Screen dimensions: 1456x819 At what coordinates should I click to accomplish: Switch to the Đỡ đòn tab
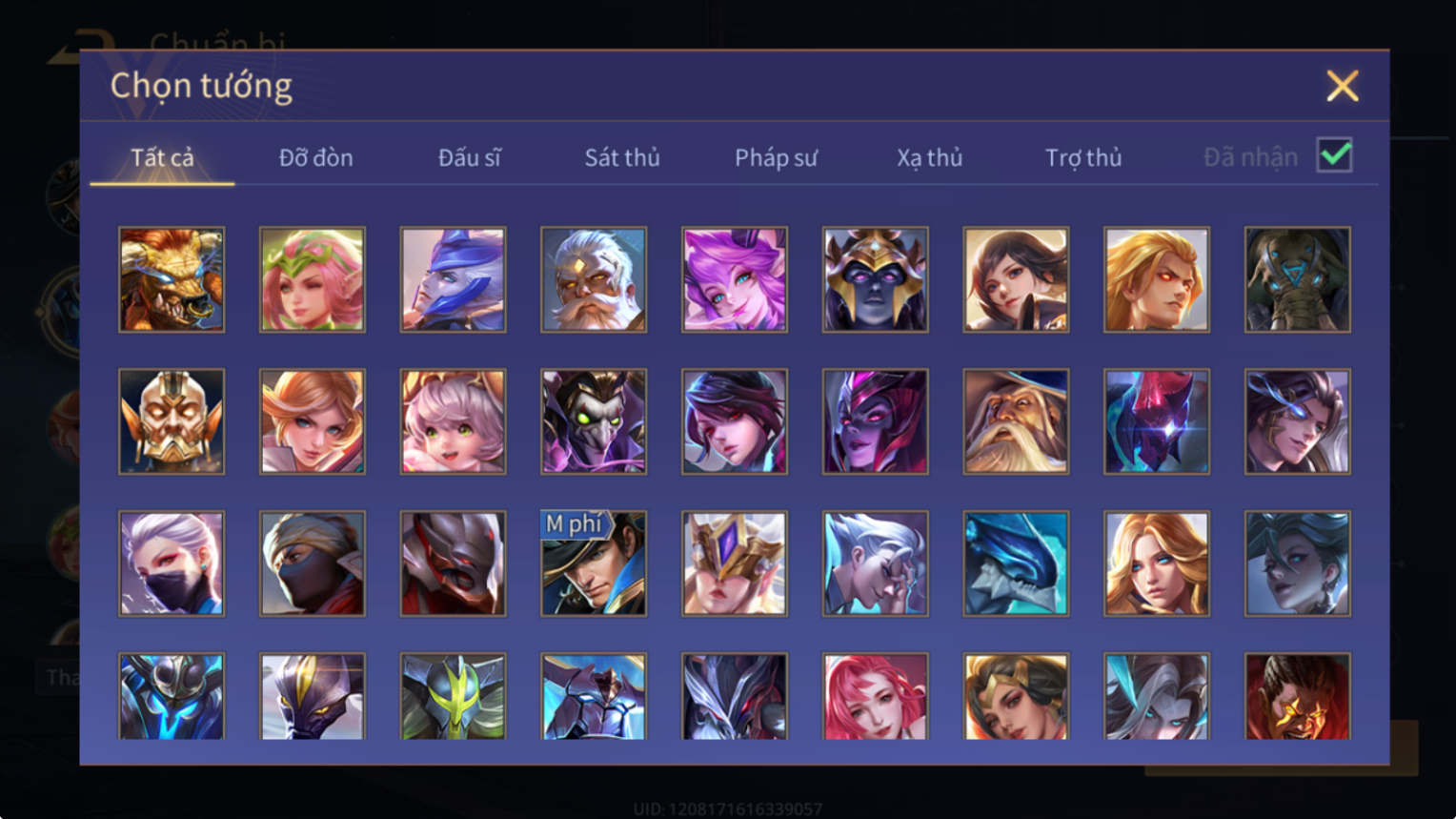[x=315, y=157]
